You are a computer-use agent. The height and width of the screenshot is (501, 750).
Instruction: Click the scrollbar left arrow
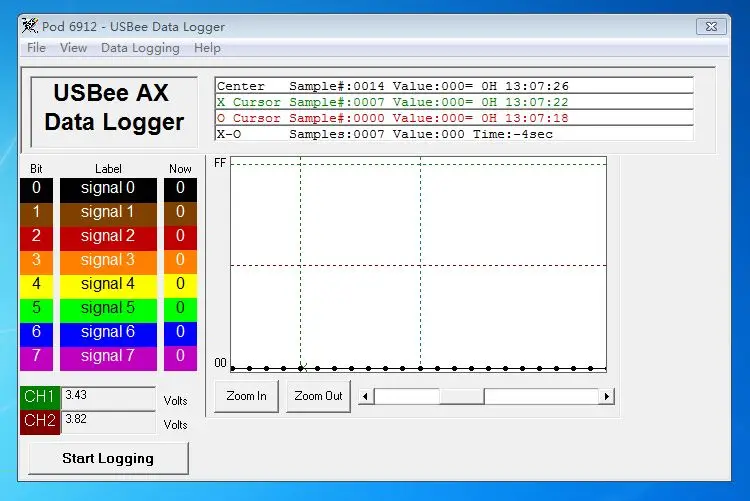click(x=366, y=396)
